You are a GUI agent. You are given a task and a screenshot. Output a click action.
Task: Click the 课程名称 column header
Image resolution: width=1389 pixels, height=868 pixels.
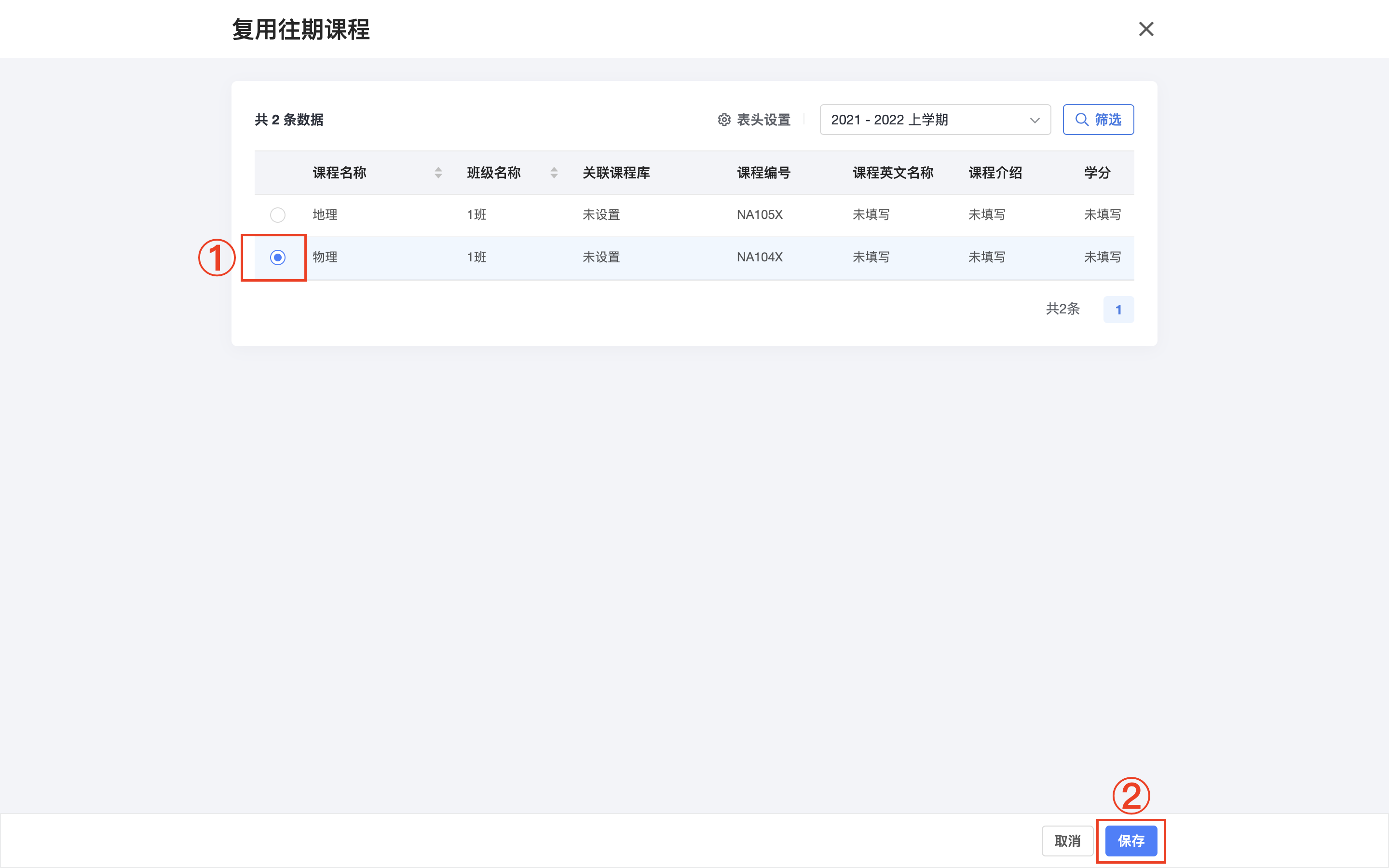pos(339,173)
